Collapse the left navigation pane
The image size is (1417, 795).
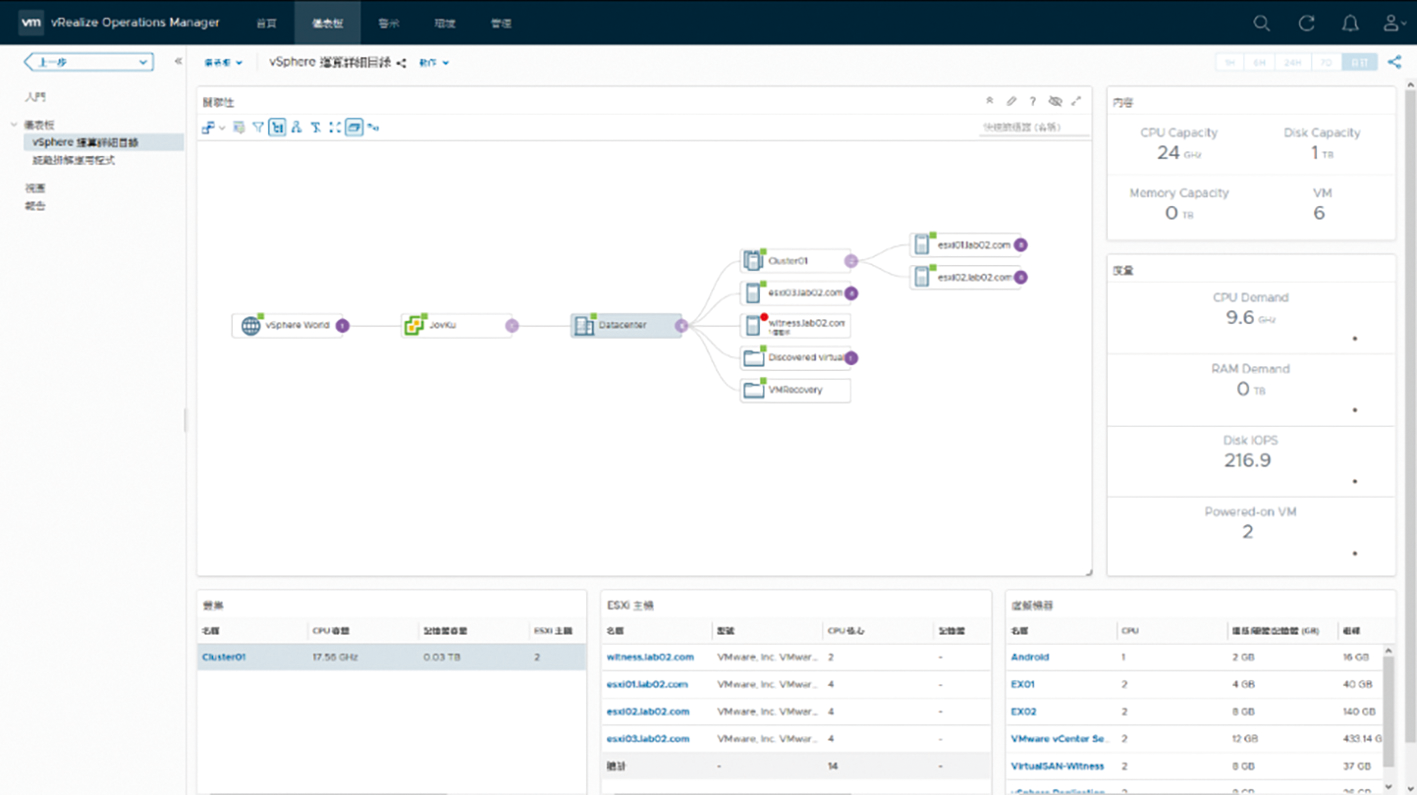pos(178,62)
